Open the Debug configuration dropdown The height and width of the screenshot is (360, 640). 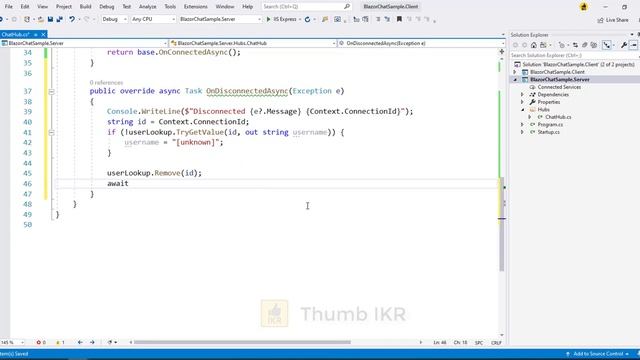(114, 19)
